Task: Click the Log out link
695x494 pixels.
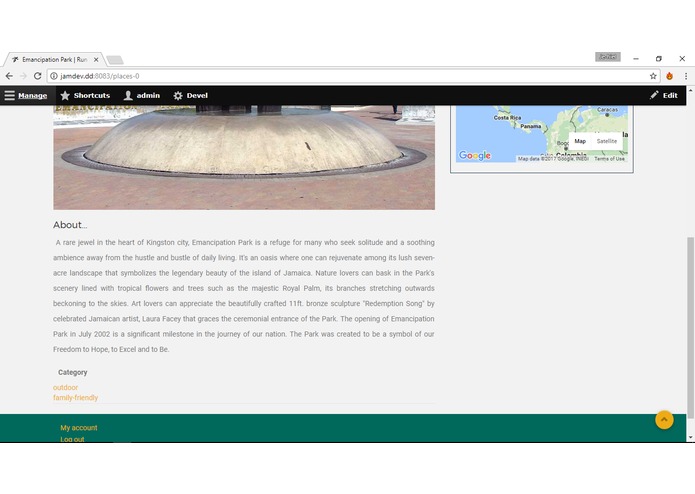Action: pyautogui.click(x=72, y=439)
